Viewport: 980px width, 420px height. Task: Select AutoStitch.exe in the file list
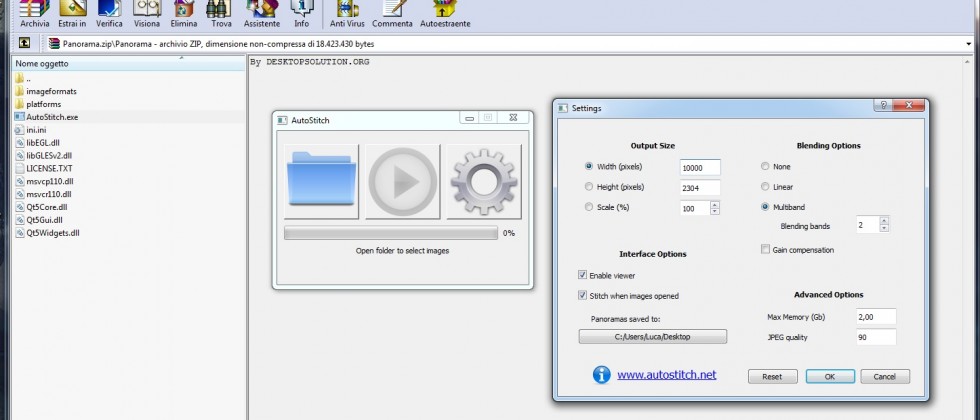52,117
